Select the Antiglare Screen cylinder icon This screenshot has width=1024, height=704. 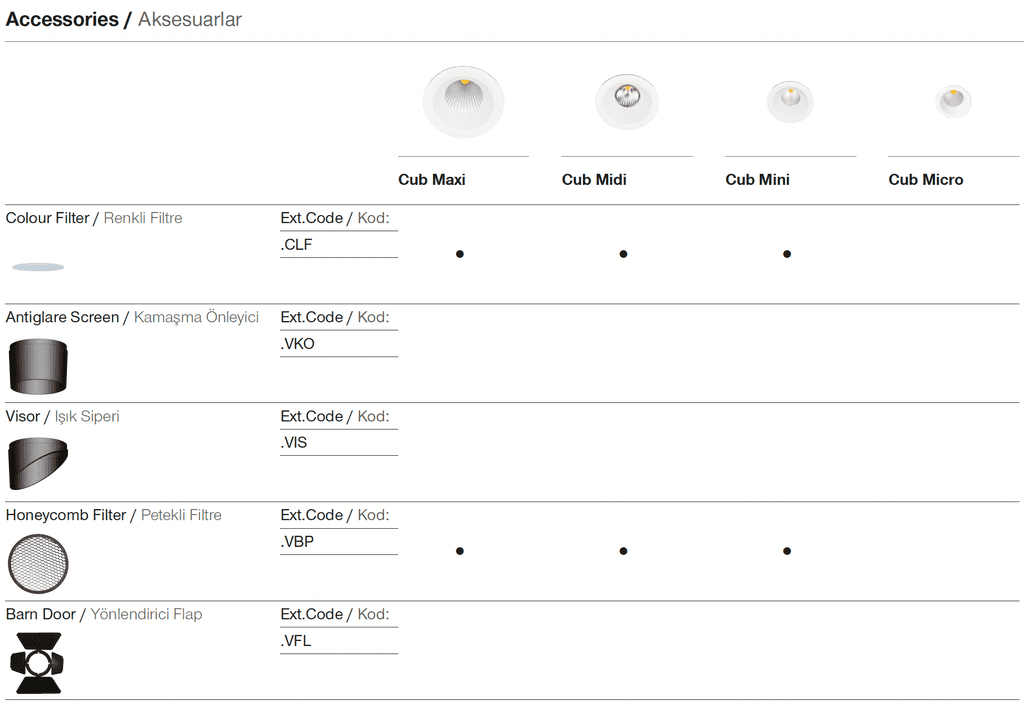[x=38, y=366]
